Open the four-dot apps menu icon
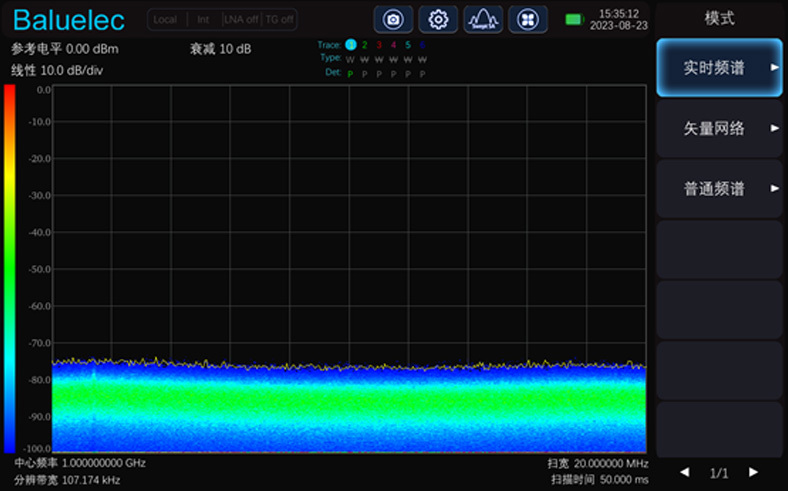Image resolution: width=788 pixels, height=491 pixels. click(x=528, y=20)
